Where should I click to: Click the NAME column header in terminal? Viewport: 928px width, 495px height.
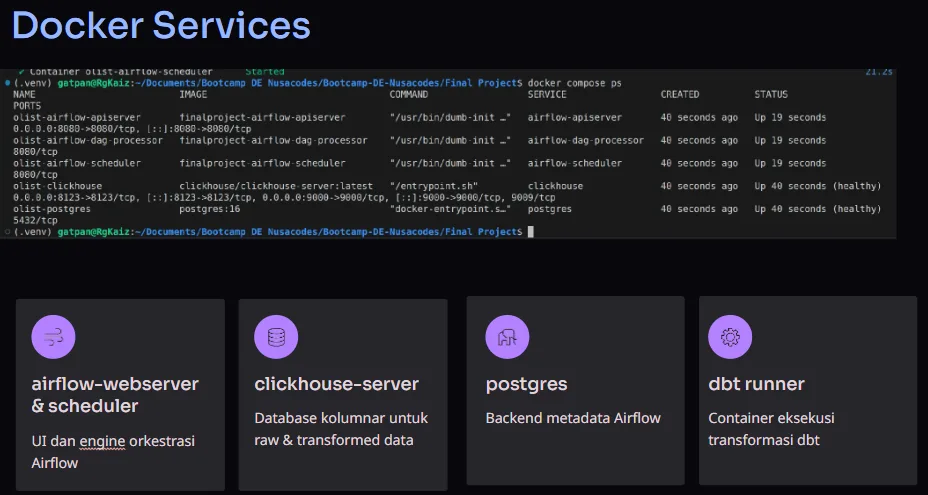click(24, 94)
